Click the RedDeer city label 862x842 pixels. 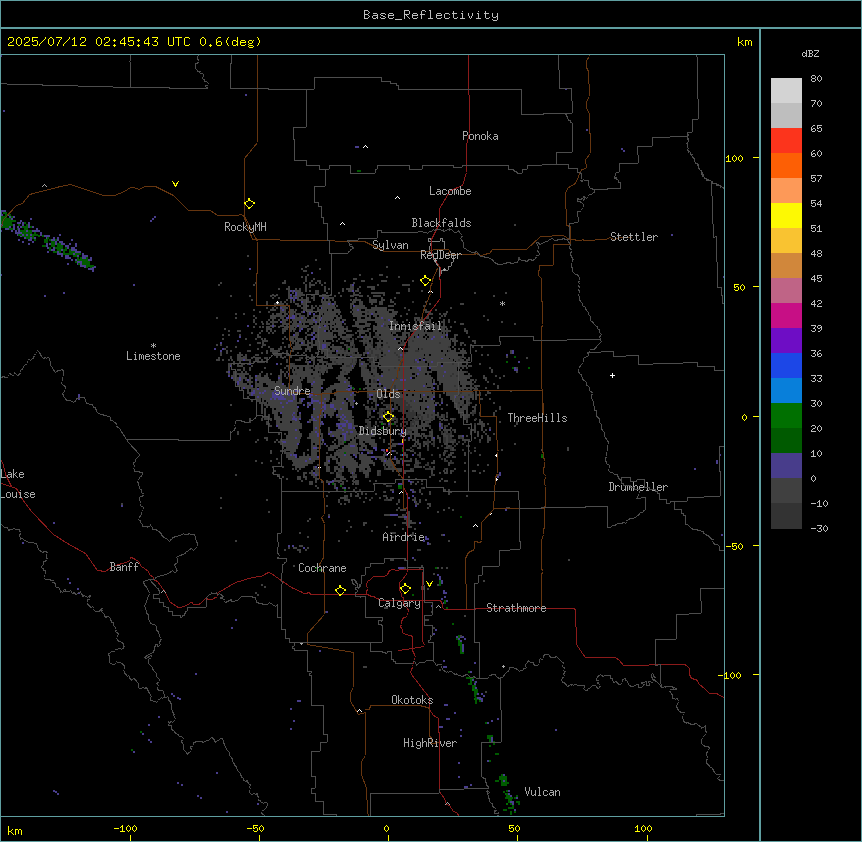tap(440, 255)
